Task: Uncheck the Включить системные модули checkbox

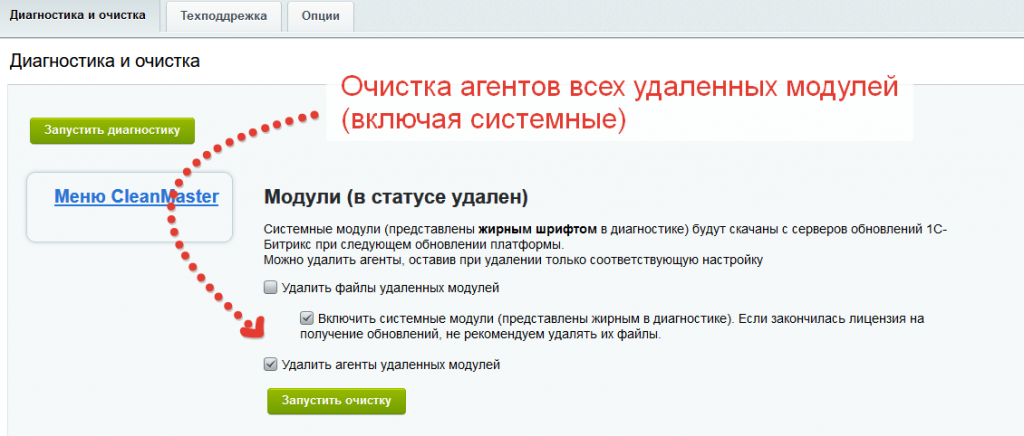Action: pyautogui.click(x=307, y=318)
